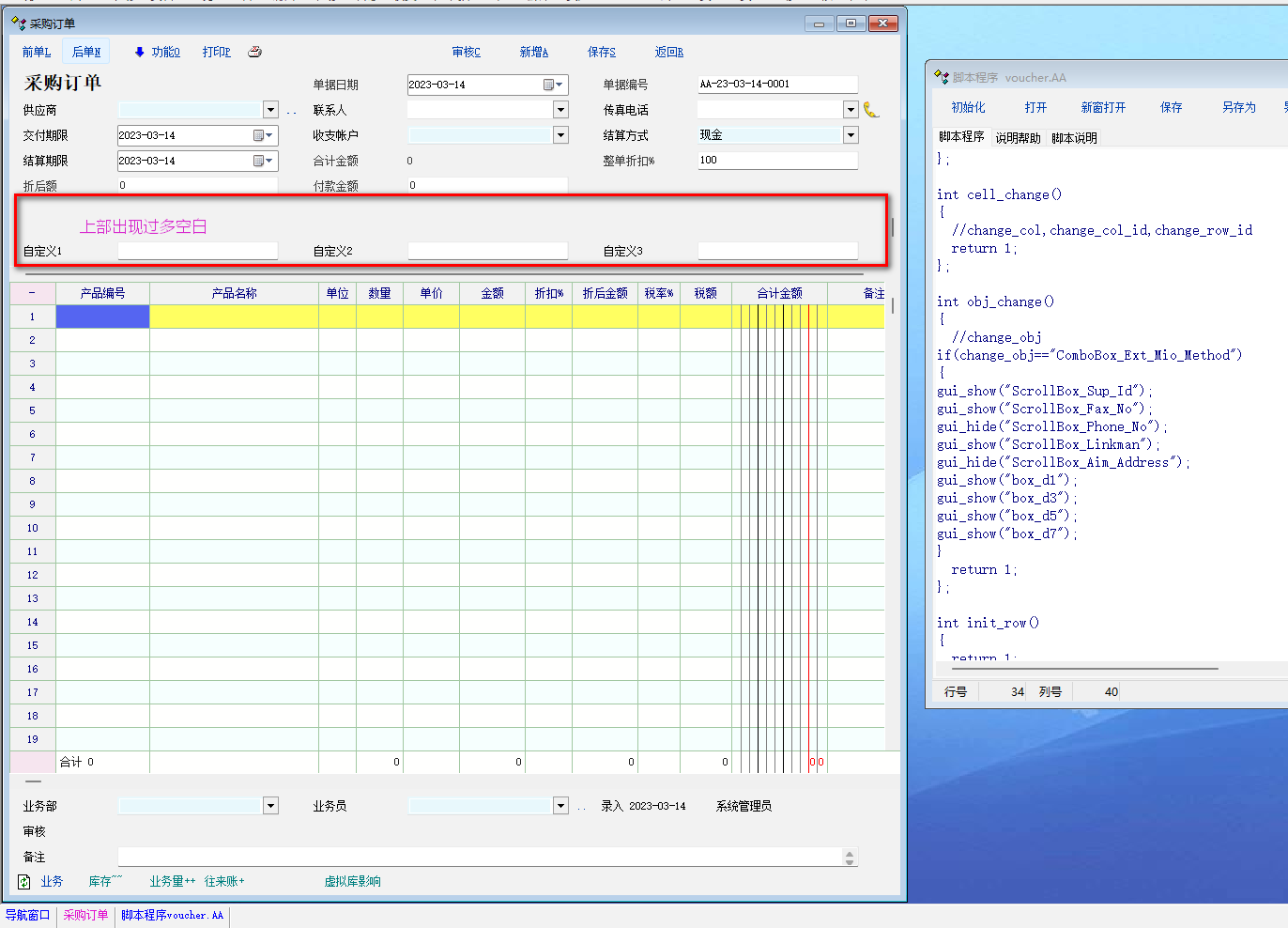Switch to the 导航窗口 tab at the bottom
Screen dimensions: 1288x928
click(27, 915)
